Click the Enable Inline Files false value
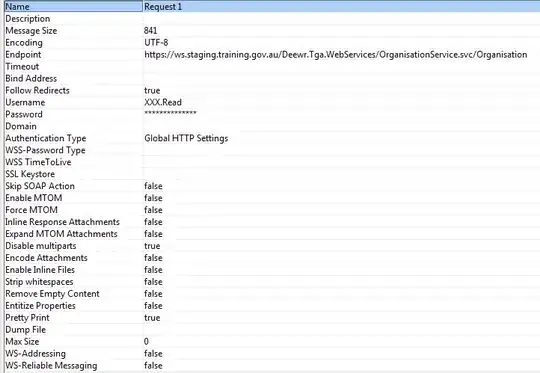540x373 pixels. (153, 270)
